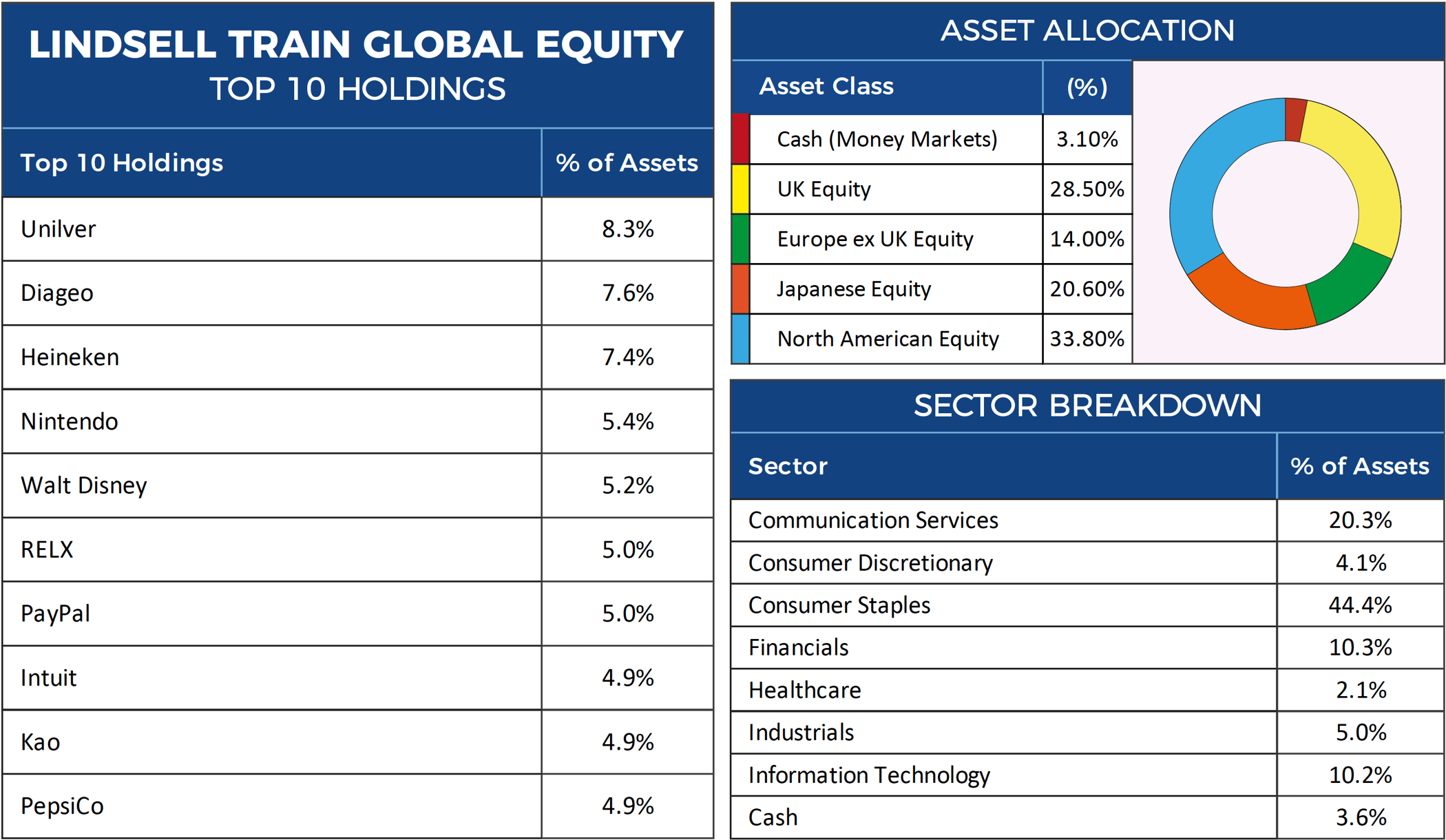This screenshot has width=1446, height=840.
Task: Select the Asset Class column header
Action: 826,87
